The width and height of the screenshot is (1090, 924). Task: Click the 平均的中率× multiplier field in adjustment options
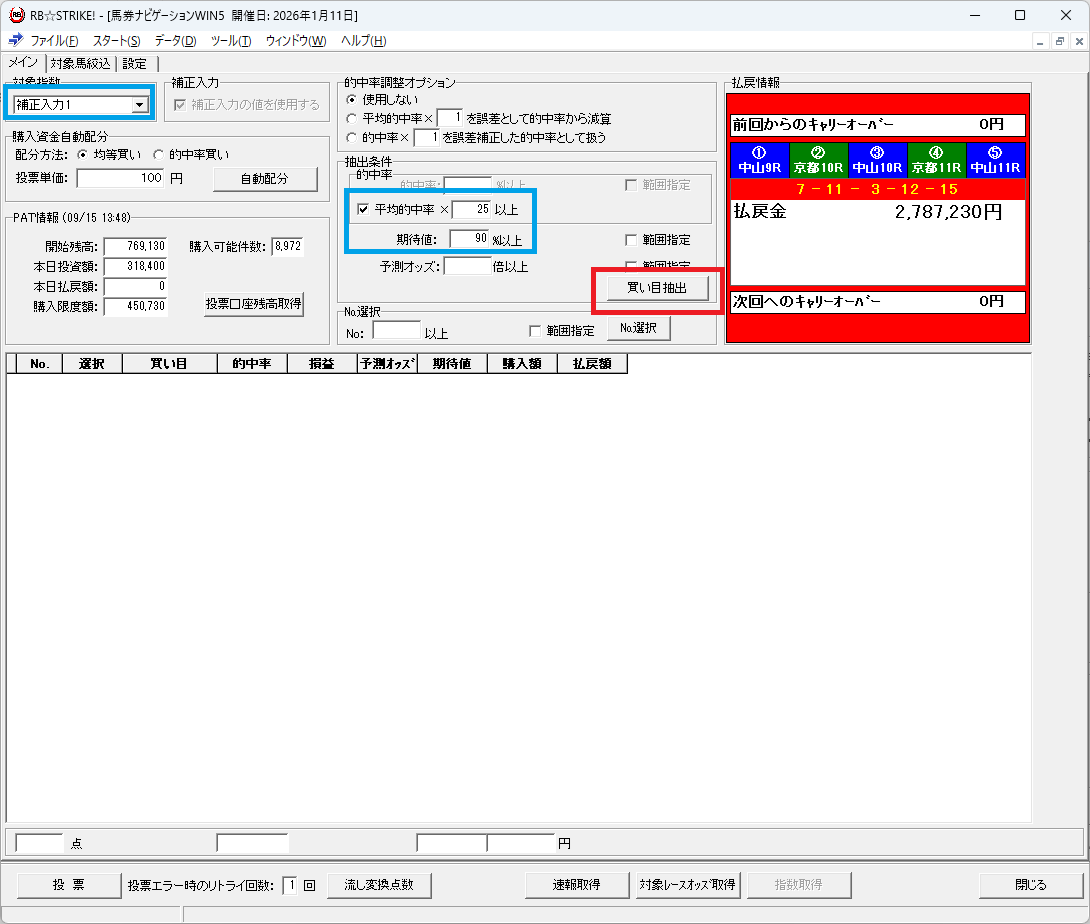(450, 118)
